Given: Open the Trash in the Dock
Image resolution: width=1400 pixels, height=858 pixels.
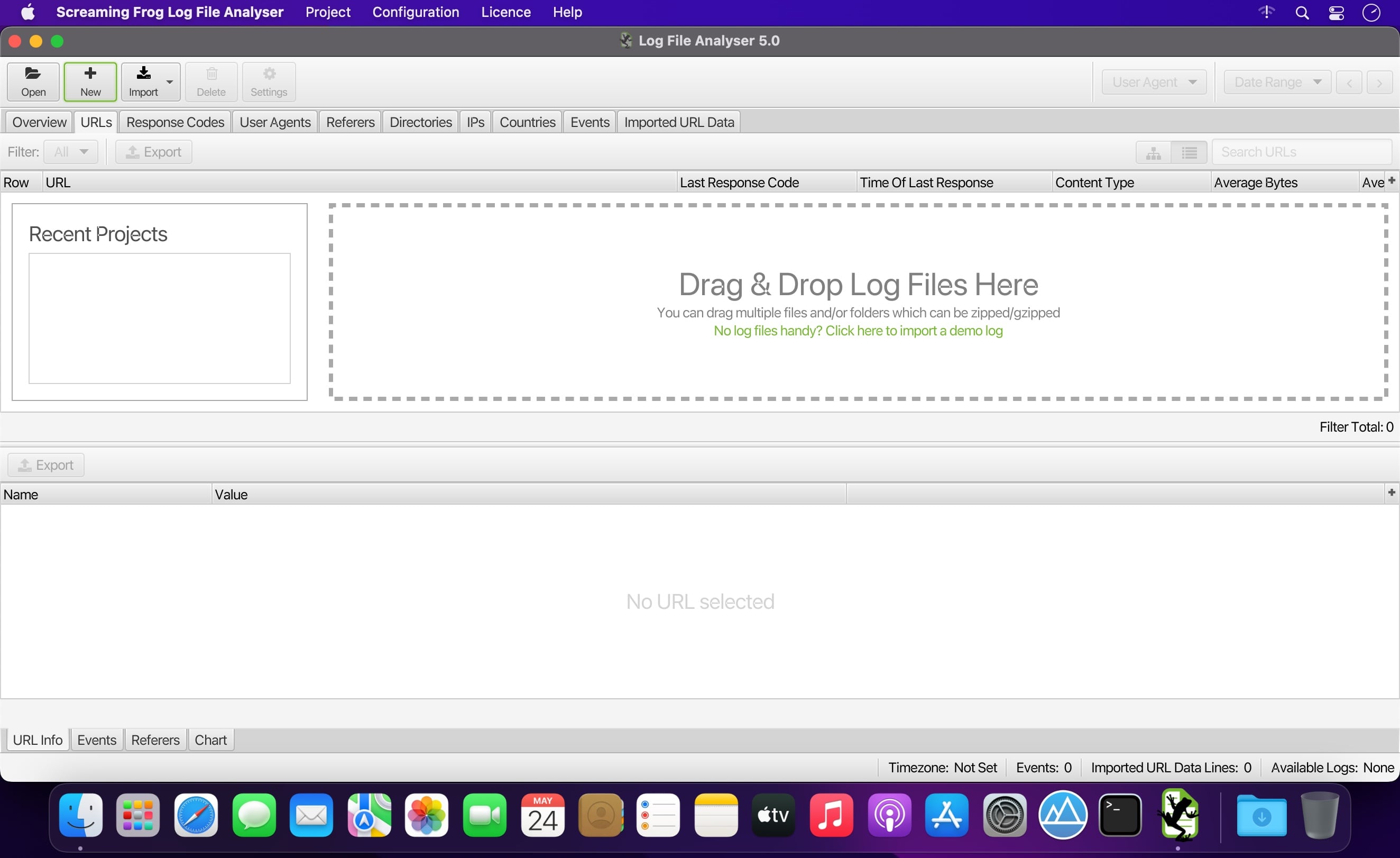Looking at the screenshot, I should 1319,815.
